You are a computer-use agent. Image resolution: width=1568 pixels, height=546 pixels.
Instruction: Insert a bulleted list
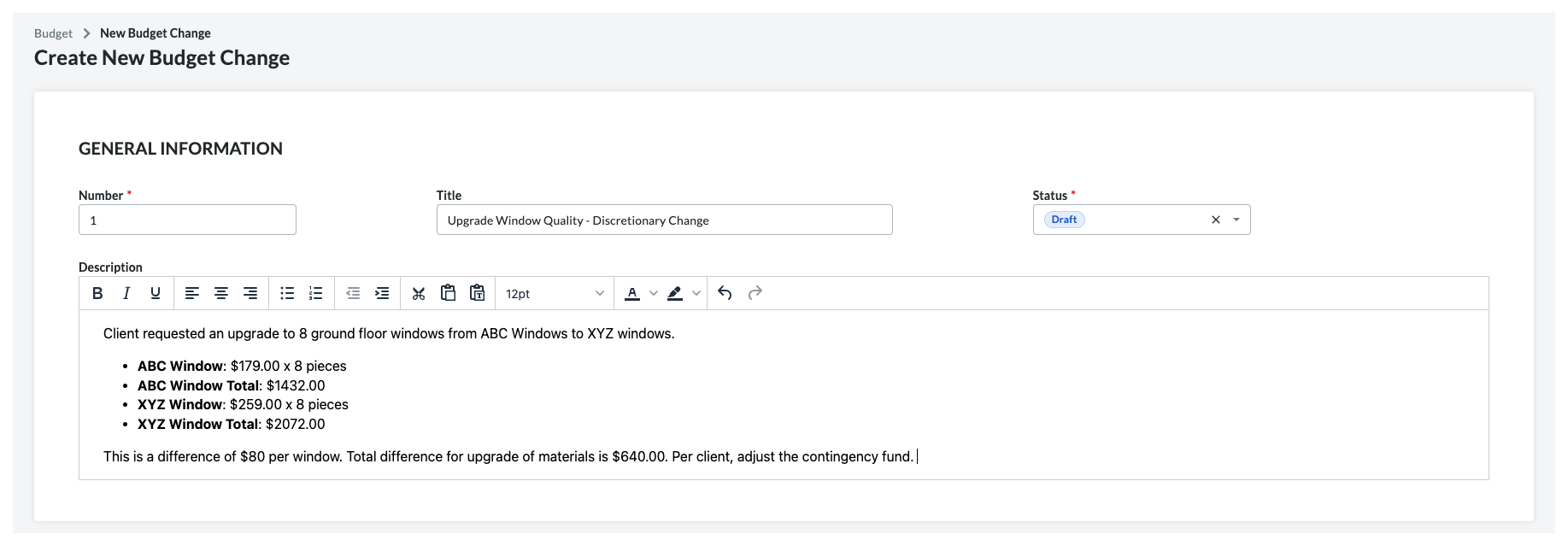click(287, 293)
